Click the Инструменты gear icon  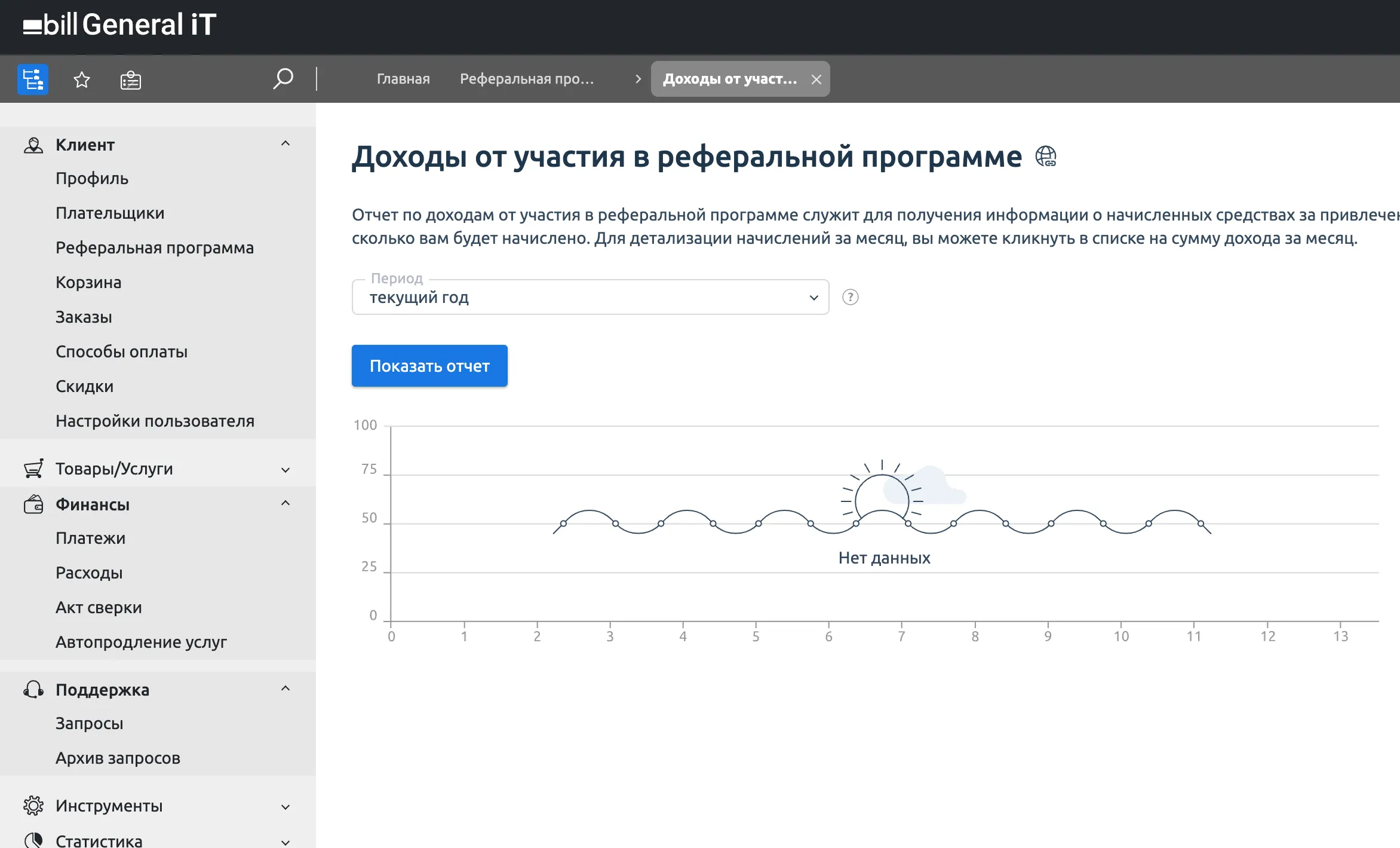coord(33,806)
